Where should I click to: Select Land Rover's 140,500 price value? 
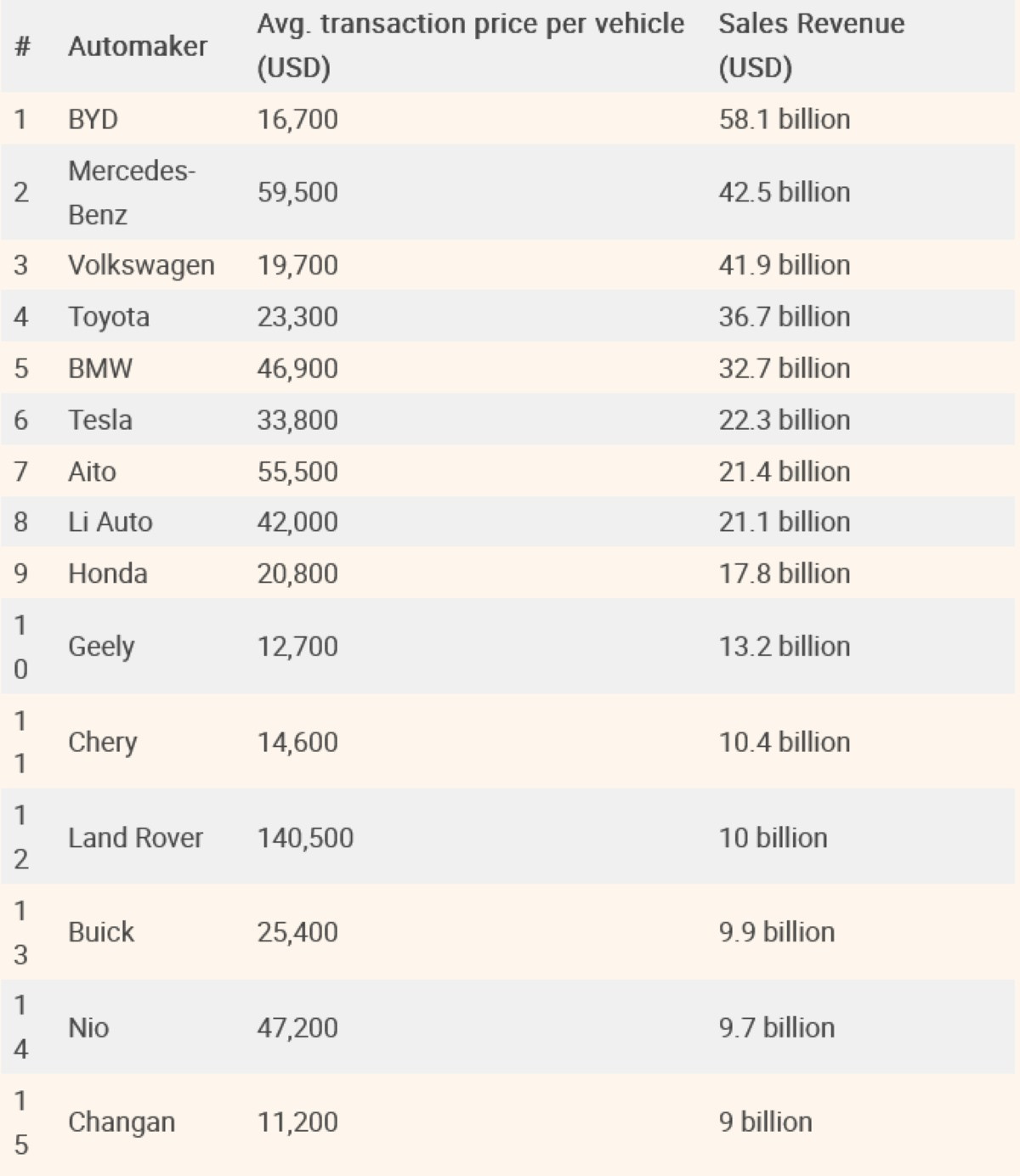point(305,838)
